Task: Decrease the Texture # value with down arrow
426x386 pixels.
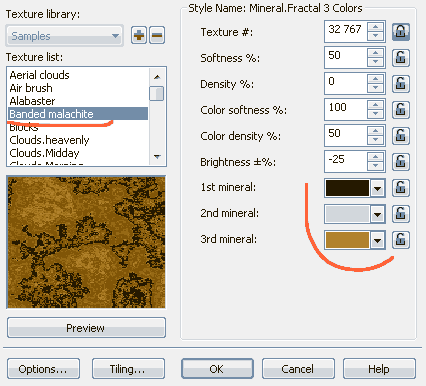Action: pos(375,36)
